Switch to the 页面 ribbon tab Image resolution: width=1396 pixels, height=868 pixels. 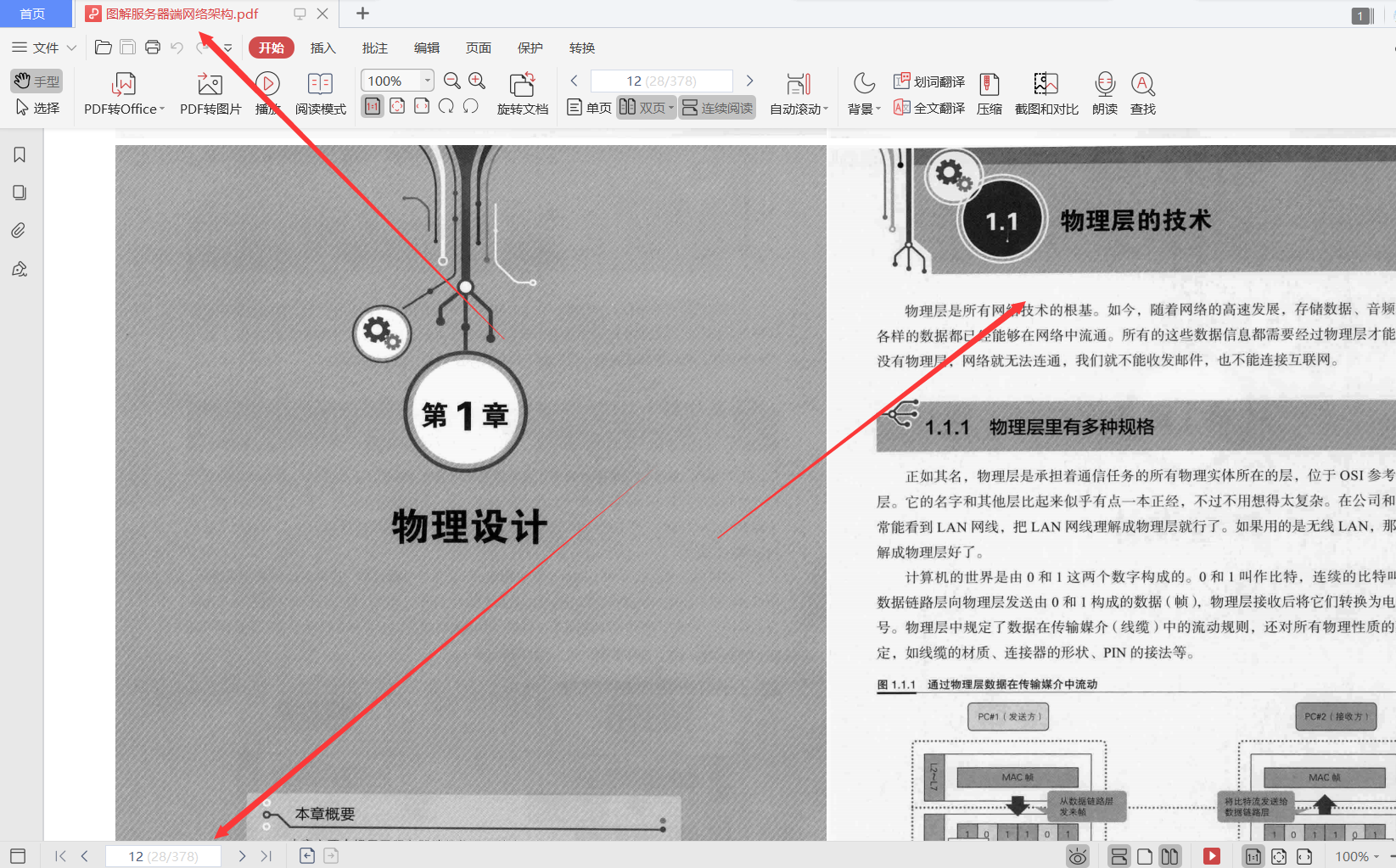[479, 48]
